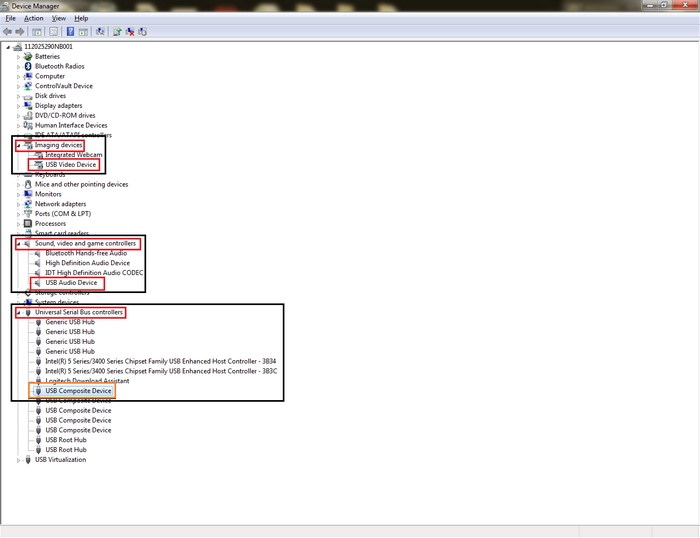Image resolution: width=700 pixels, height=538 pixels.
Task: Click the ControlVault Device icon
Action: pos(28,86)
